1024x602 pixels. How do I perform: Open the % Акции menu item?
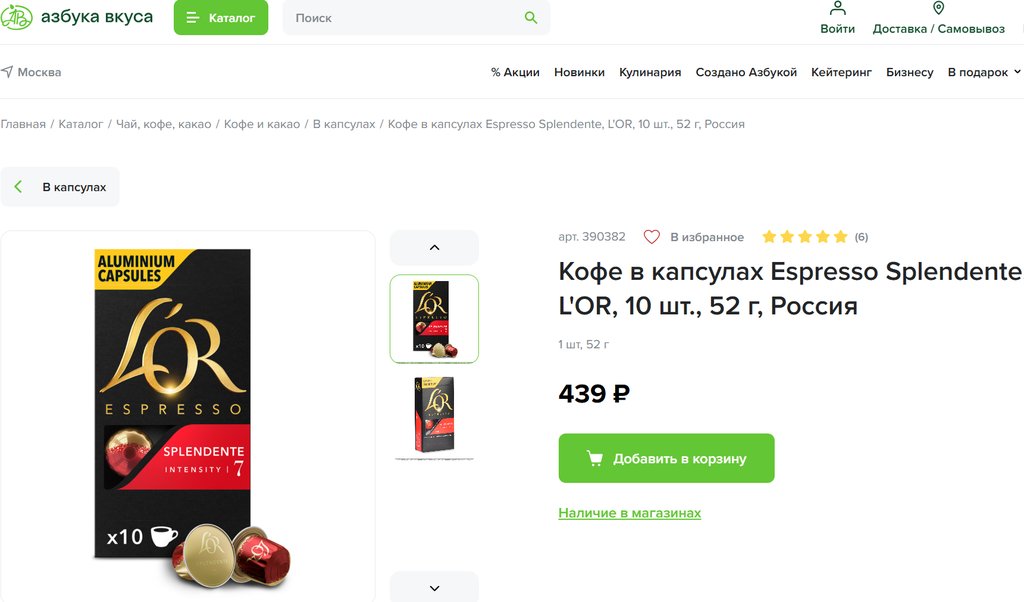(x=515, y=72)
